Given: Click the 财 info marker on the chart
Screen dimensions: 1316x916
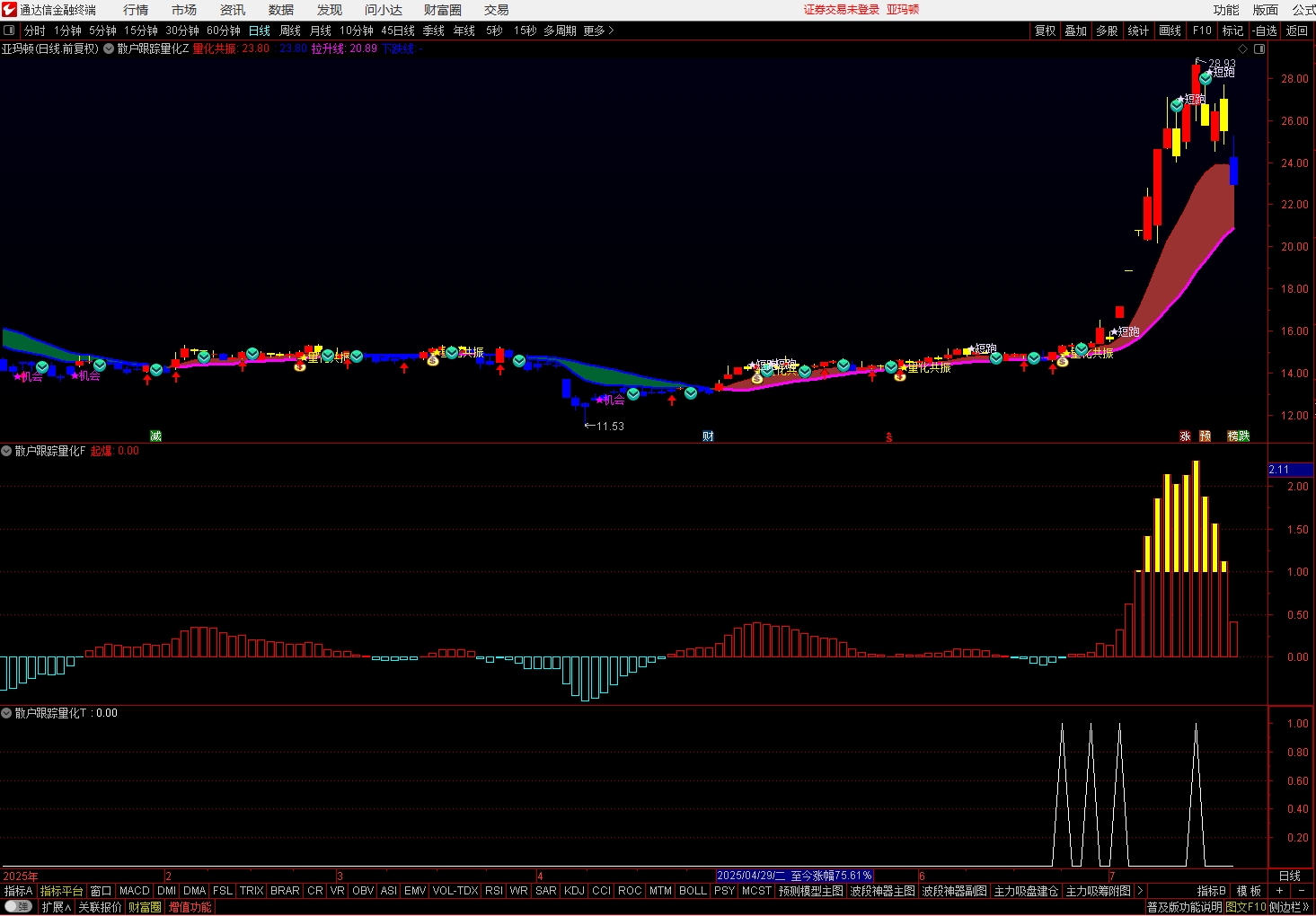Looking at the screenshot, I should 708,436.
